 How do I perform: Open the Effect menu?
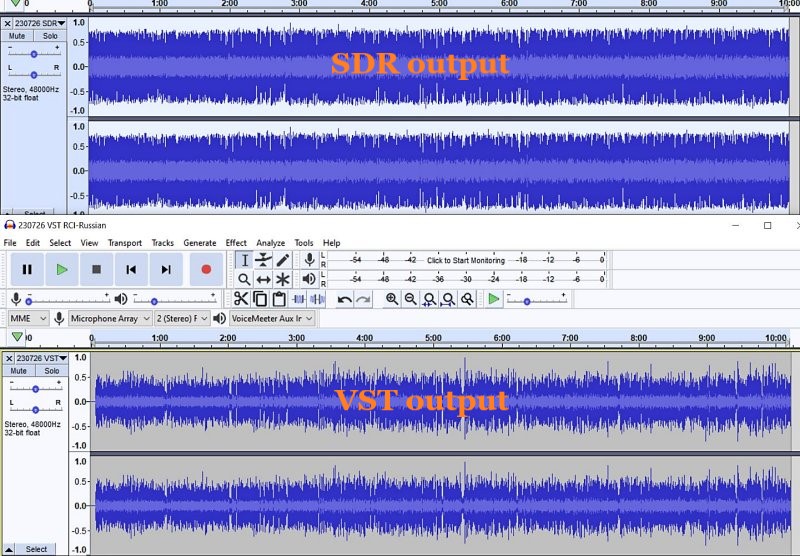(236, 243)
